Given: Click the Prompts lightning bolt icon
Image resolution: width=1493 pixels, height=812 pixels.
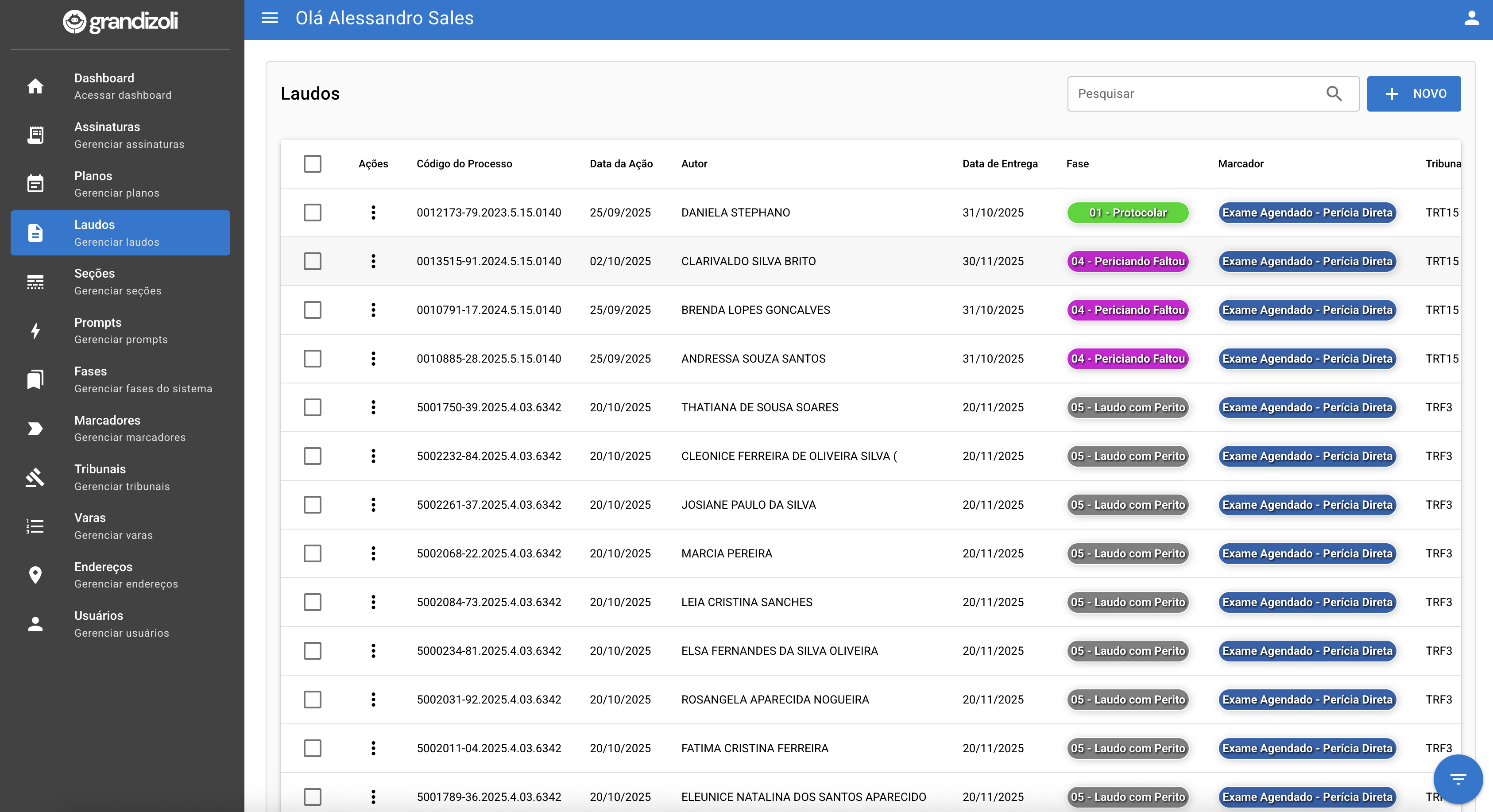Looking at the screenshot, I should tap(35, 330).
